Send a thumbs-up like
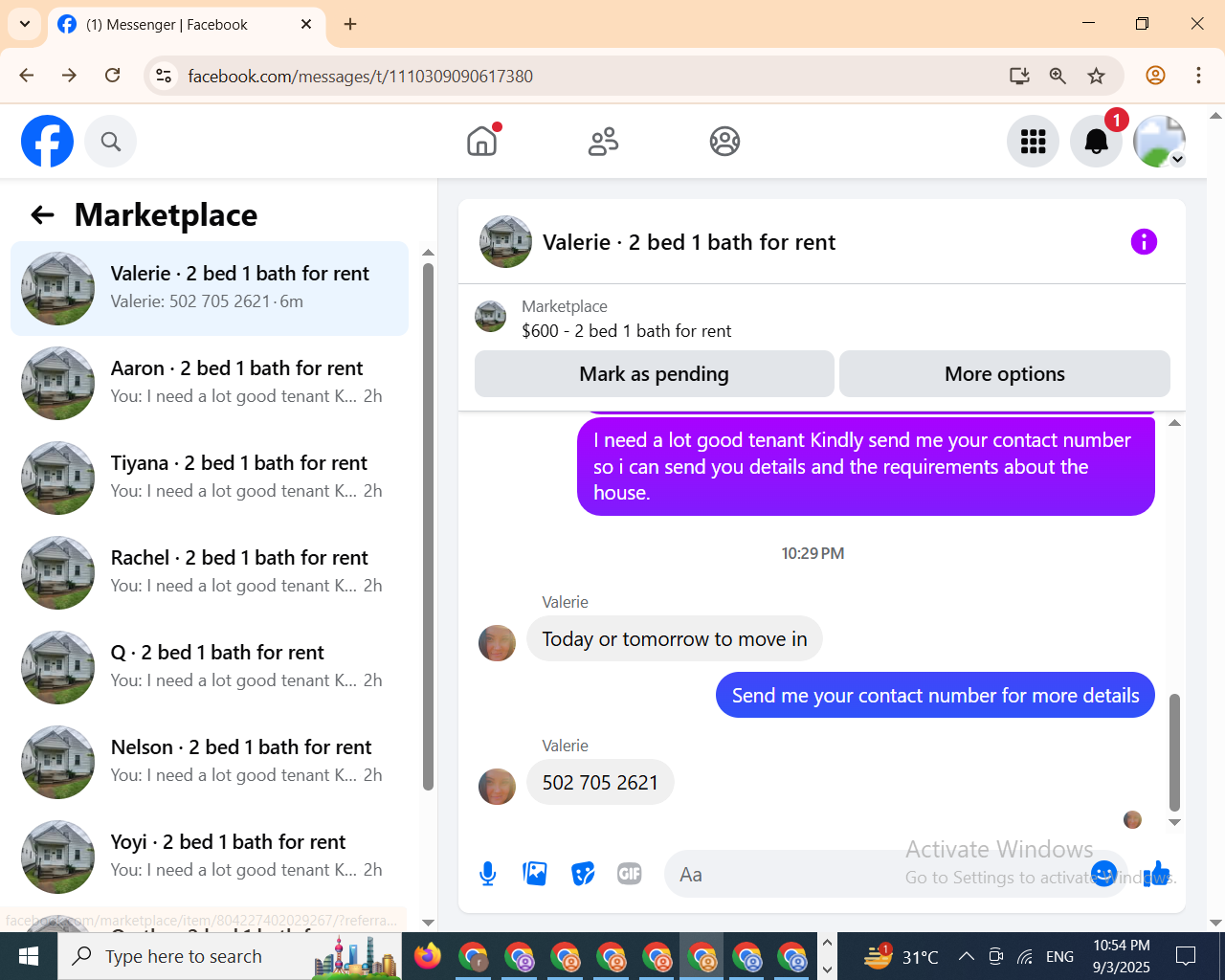 (1157, 874)
